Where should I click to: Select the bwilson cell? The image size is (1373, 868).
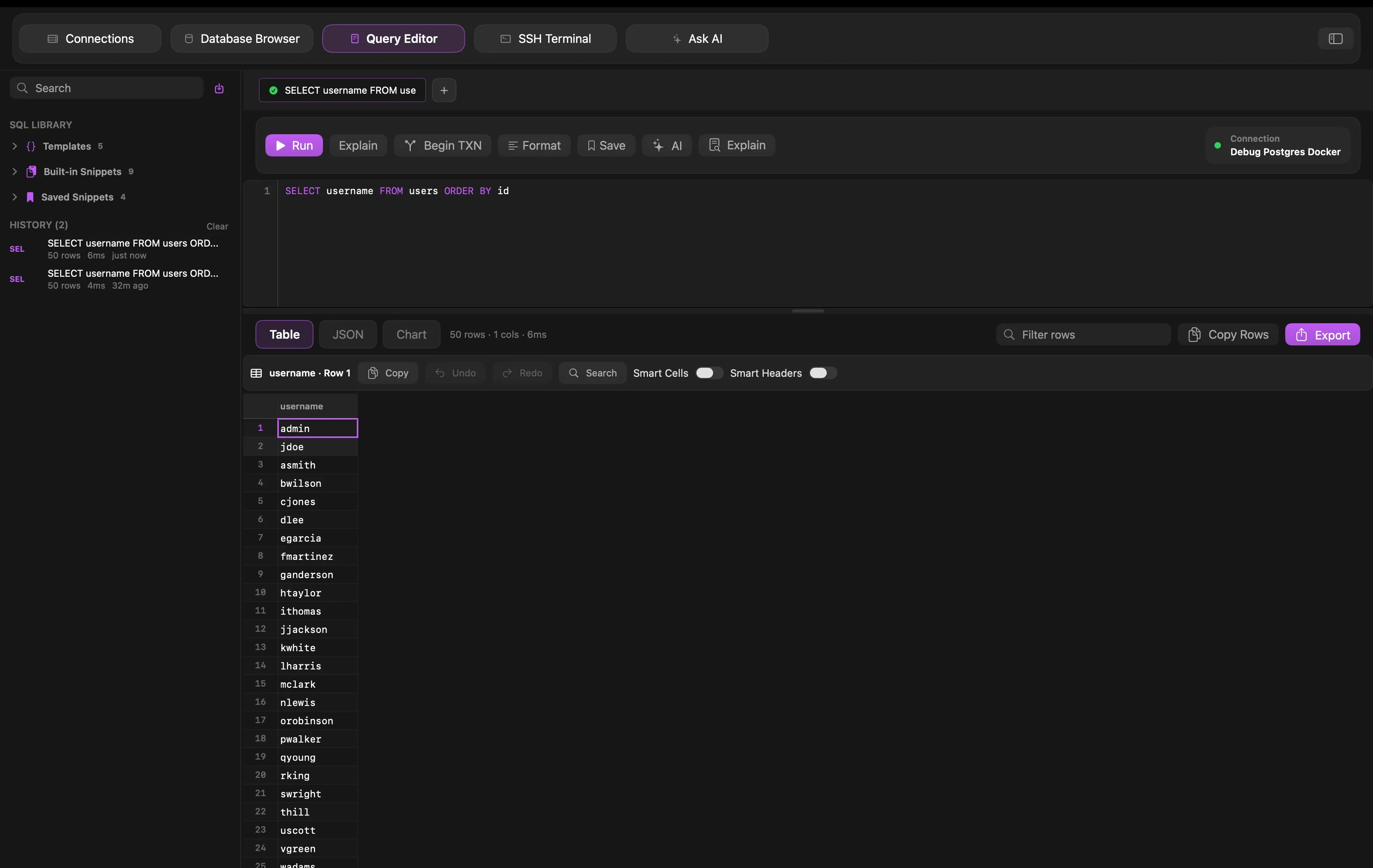[317, 483]
